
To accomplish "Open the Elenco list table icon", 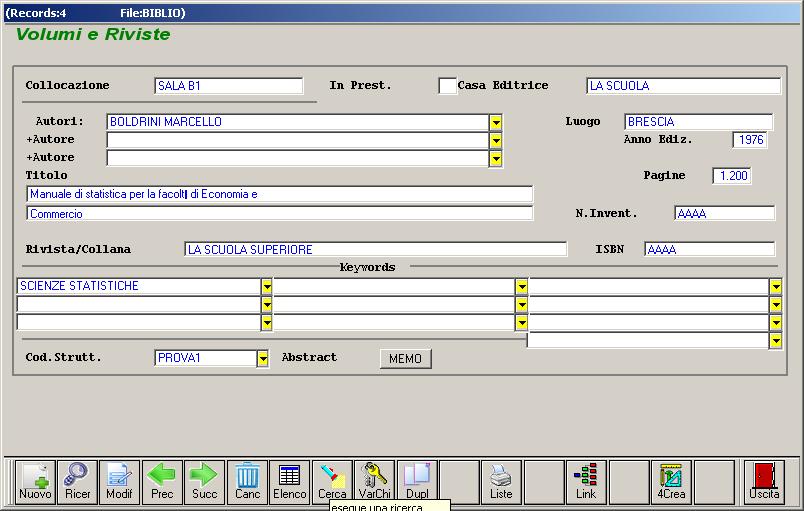I will [290, 482].
